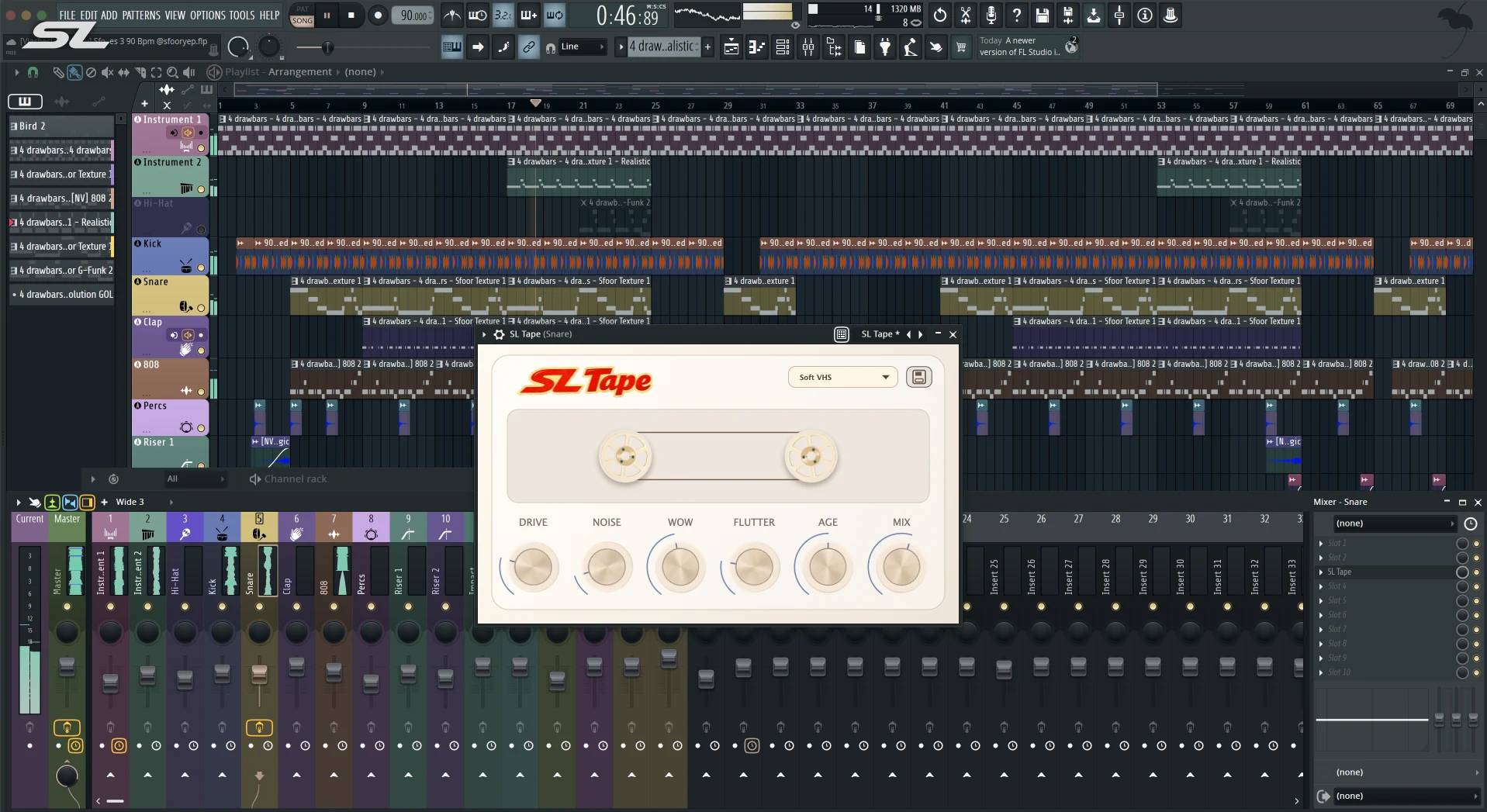Click the tempo 90.000 field

[x=413, y=15]
